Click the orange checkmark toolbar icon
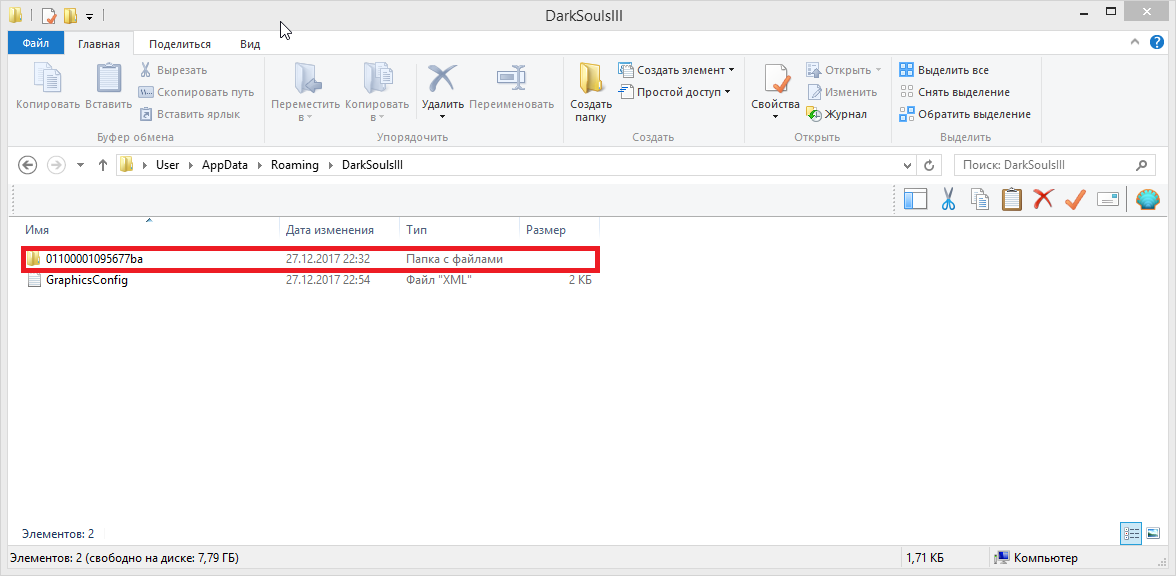Image resolution: width=1176 pixels, height=576 pixels. point(1076,199)
